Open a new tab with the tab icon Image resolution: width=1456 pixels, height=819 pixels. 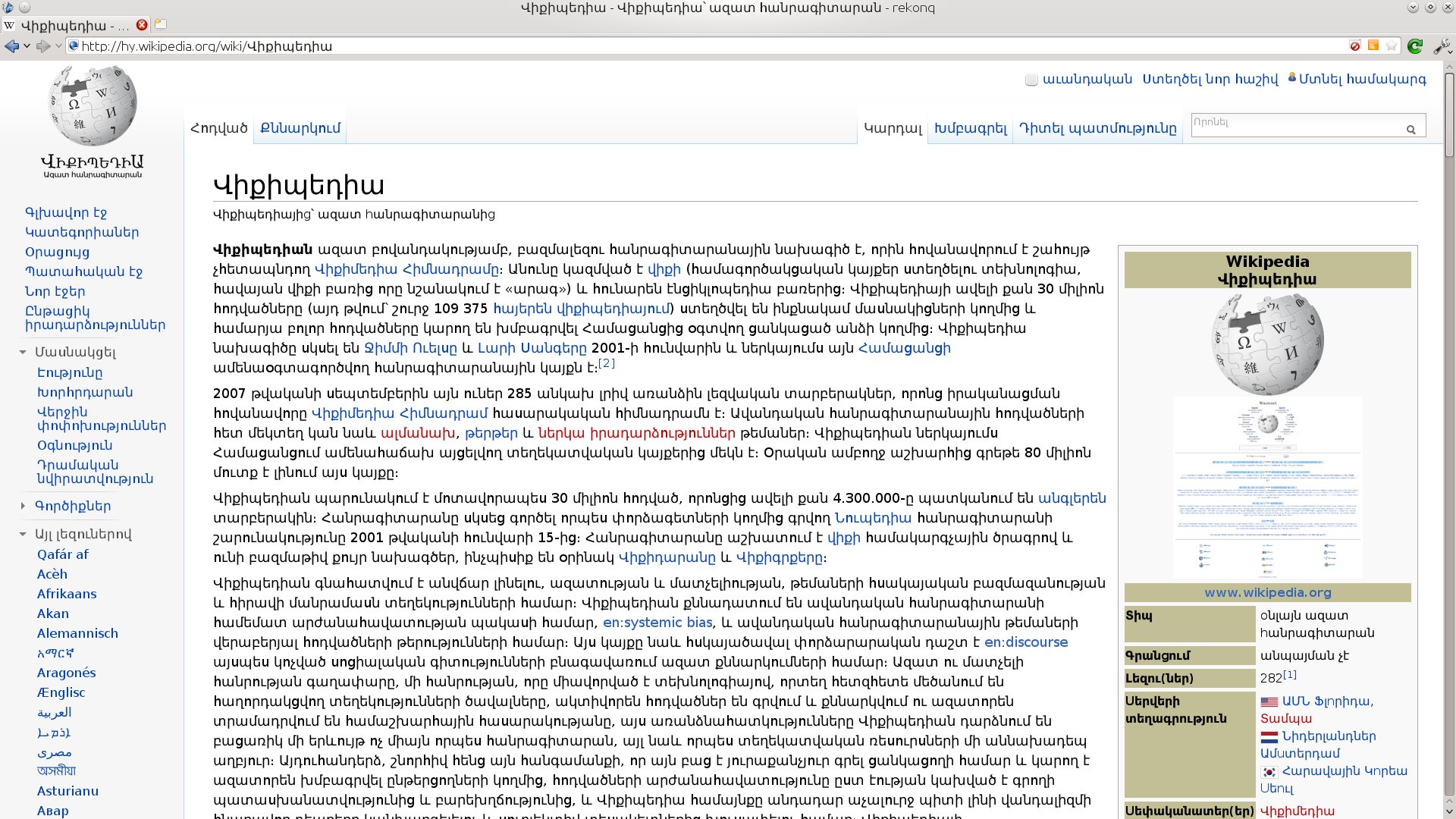pyautogui.click(x=161, y=24)
